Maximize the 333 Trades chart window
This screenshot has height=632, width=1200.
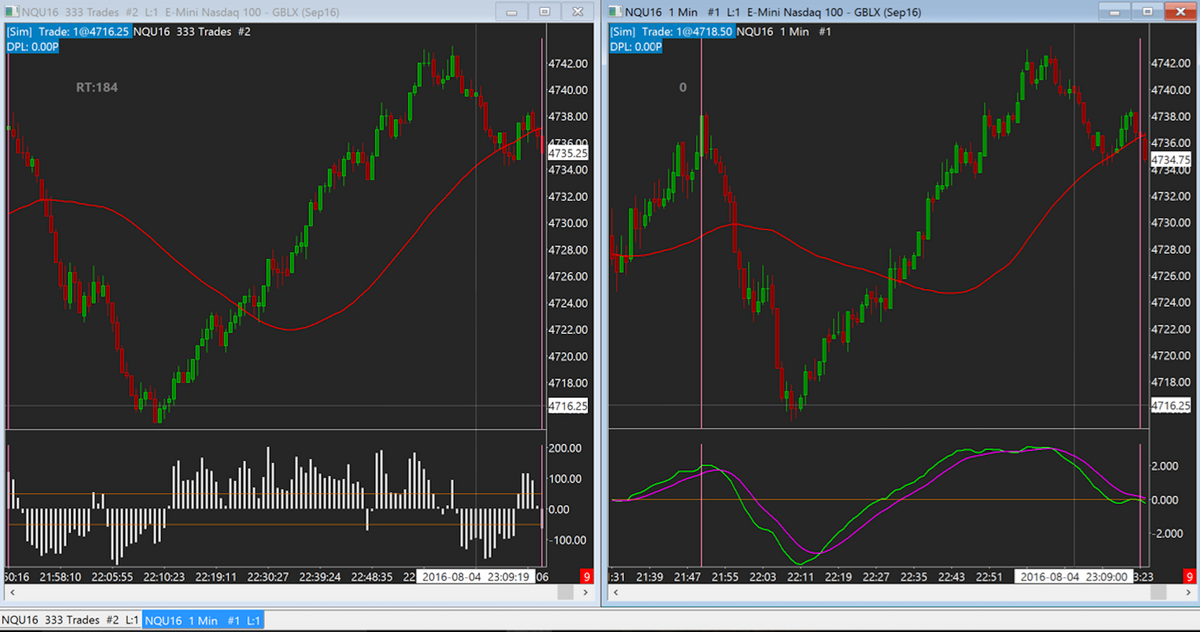coord(544,11)
